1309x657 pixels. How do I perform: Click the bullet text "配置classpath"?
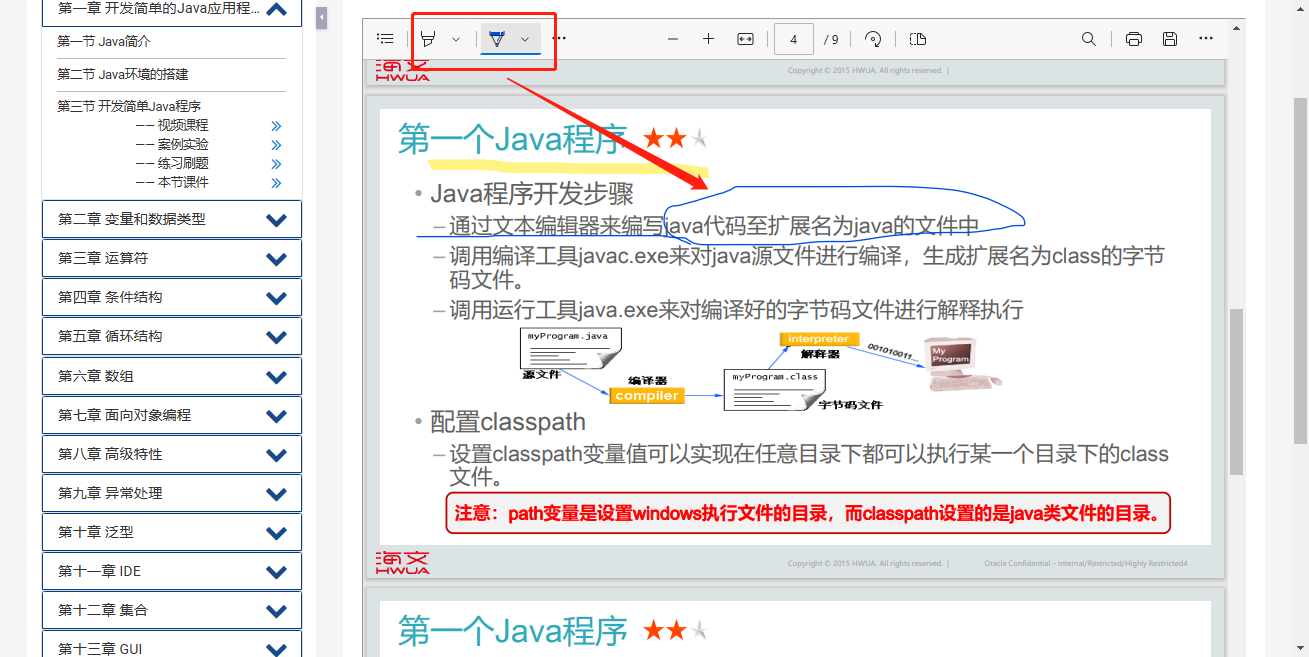(x=508, y=421)
